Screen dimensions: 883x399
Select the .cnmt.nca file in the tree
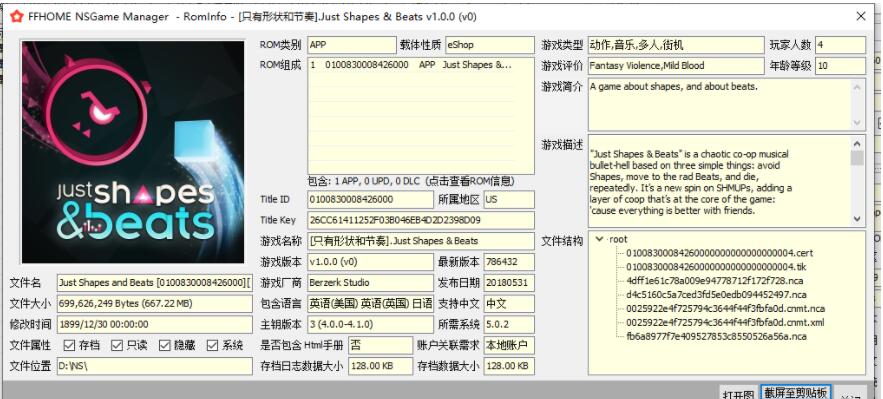[x=725, y=309]
